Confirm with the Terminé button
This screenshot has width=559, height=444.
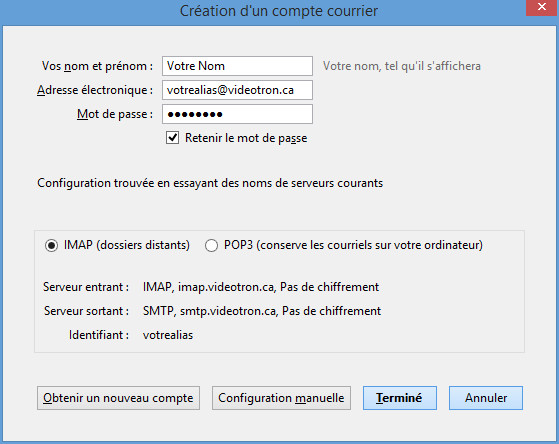[400, 398]
